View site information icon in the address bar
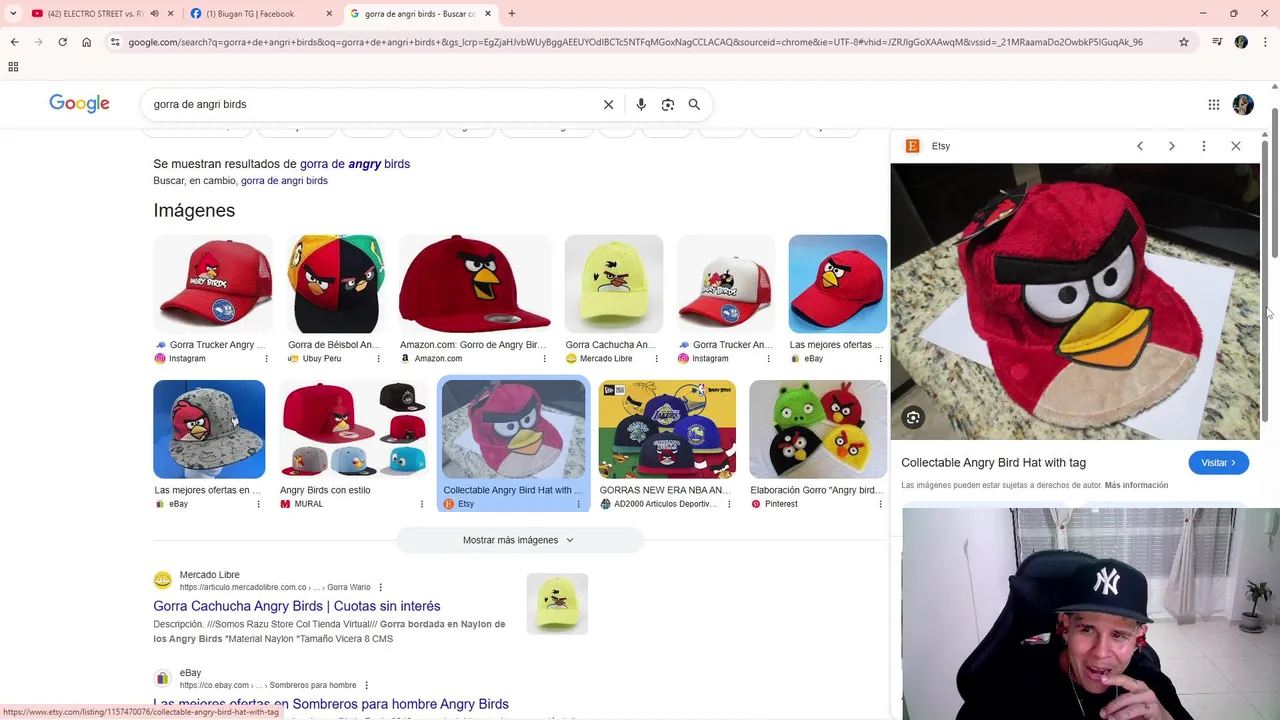The width and height of the screenshot is (1280, 720). [x=115, y=42]
